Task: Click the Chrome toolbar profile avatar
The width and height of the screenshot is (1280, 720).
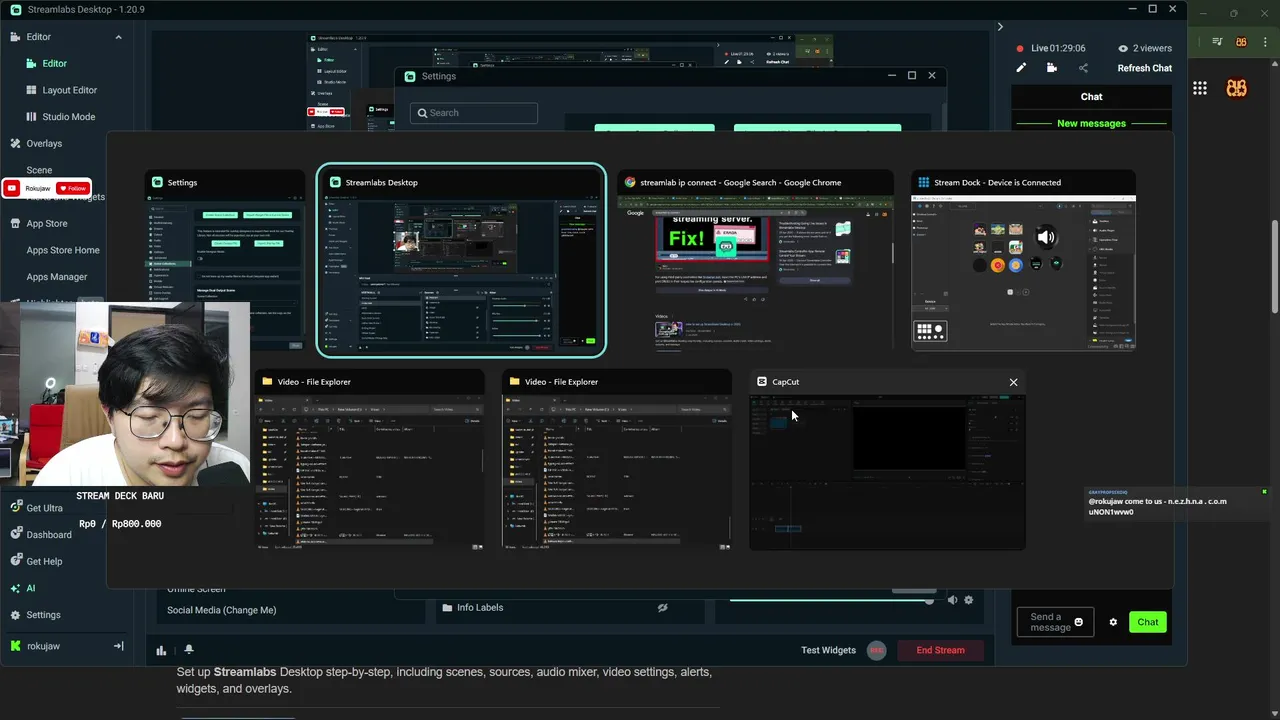Action: 1242,42
